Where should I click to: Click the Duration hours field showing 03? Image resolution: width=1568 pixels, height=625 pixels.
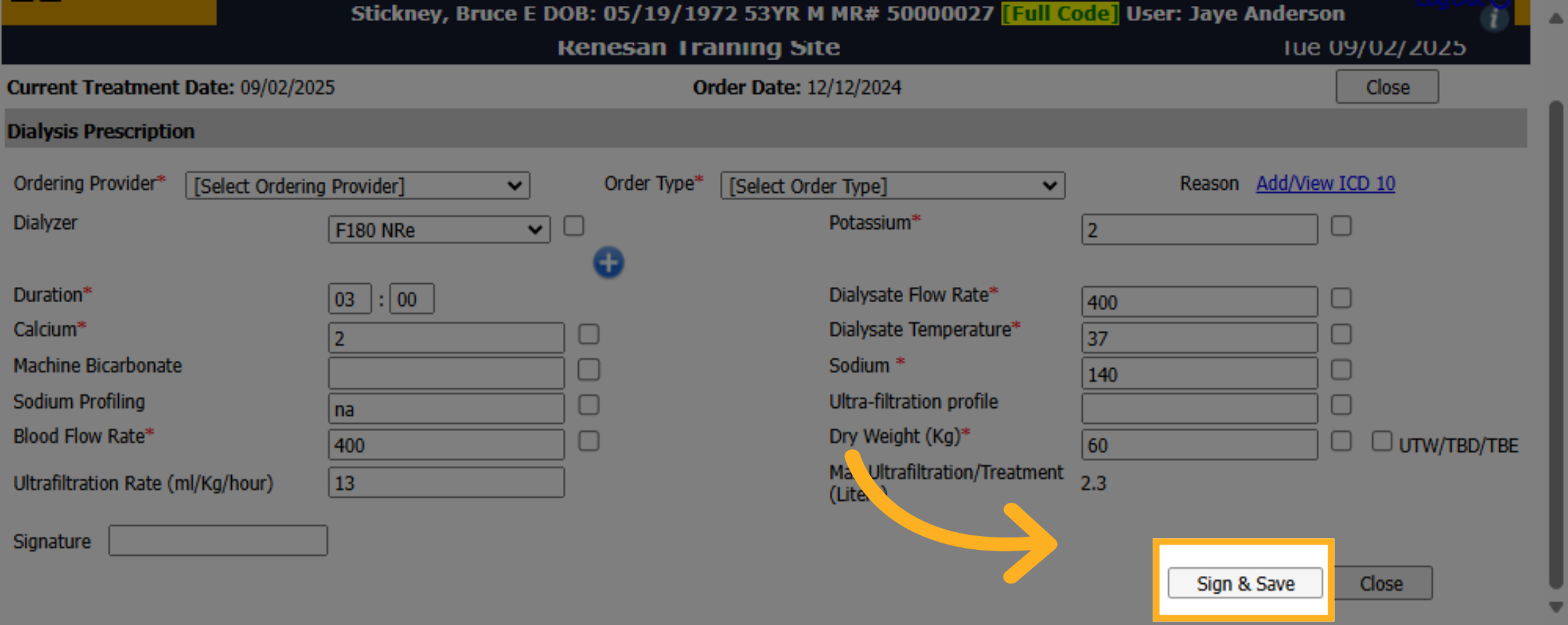click(x=350, y=299)
